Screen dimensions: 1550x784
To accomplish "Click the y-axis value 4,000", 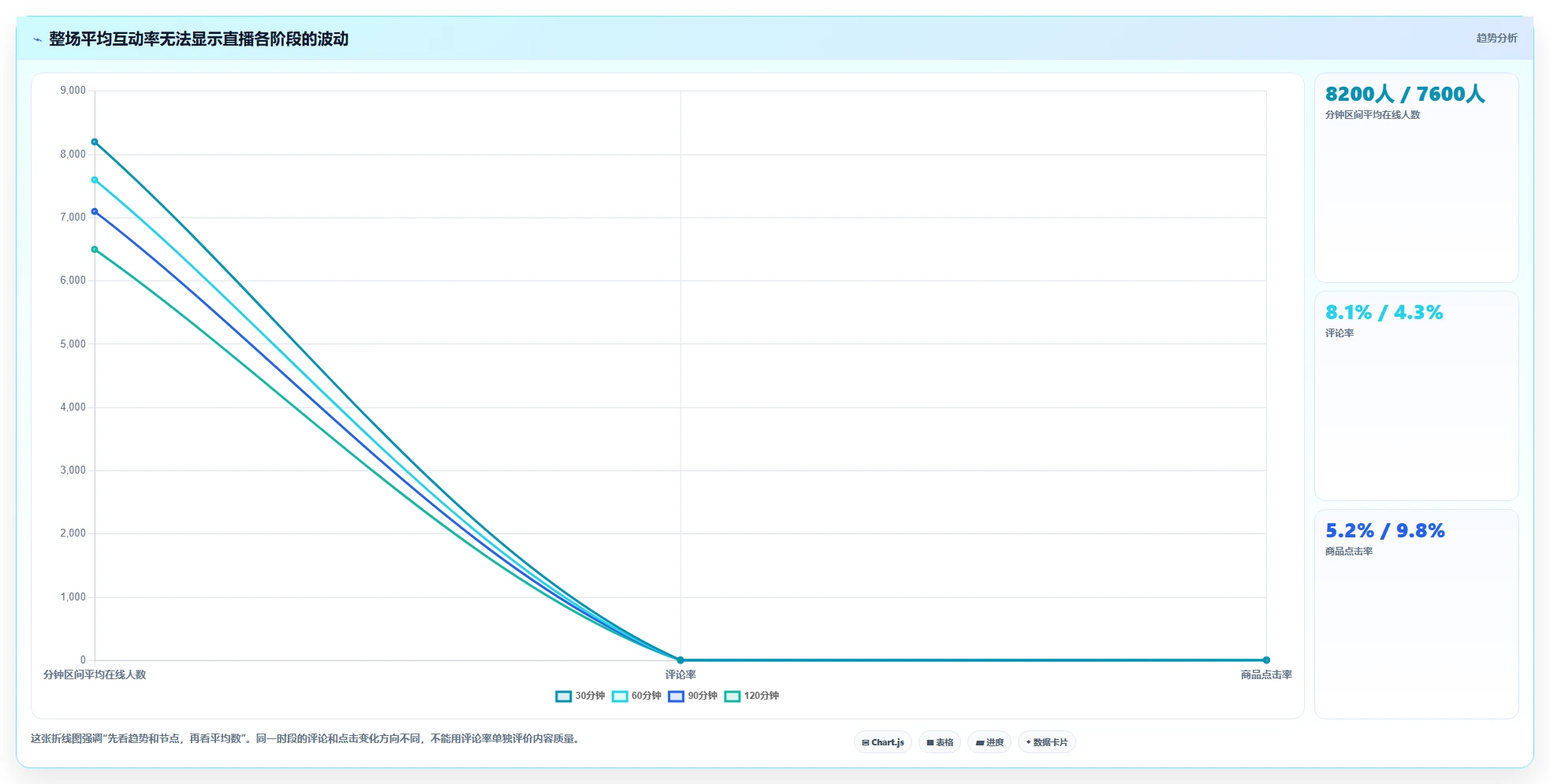I will click(73, 407).
